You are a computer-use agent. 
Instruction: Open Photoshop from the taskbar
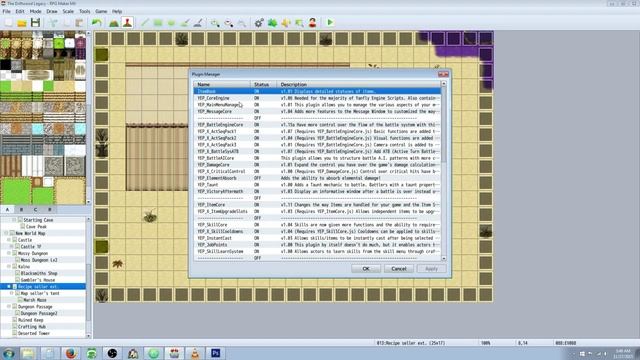pos(216,353)
